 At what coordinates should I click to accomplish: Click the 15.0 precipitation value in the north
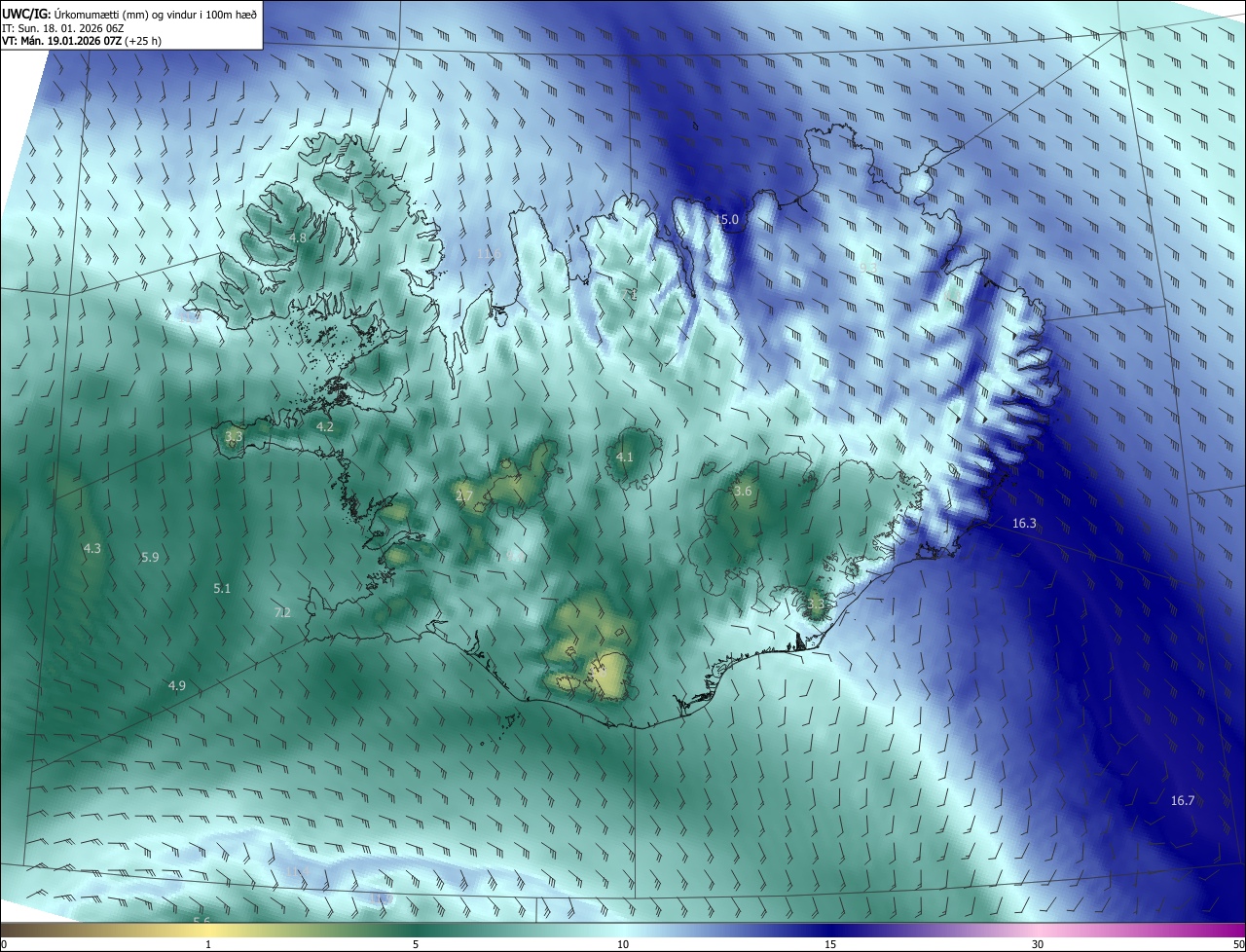(x=728, y=220)
